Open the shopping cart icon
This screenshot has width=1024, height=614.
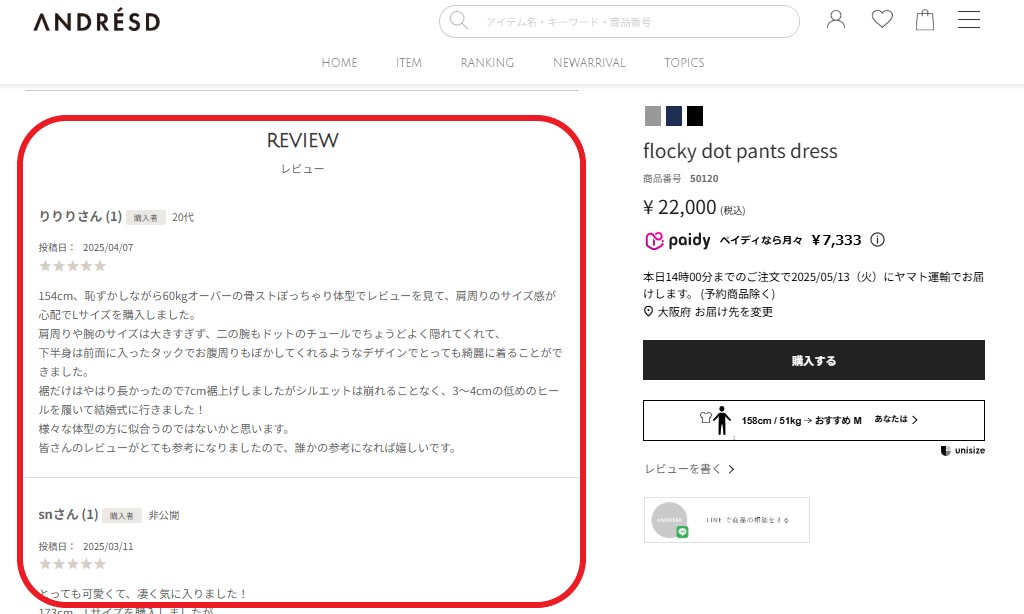coord(924,19)
